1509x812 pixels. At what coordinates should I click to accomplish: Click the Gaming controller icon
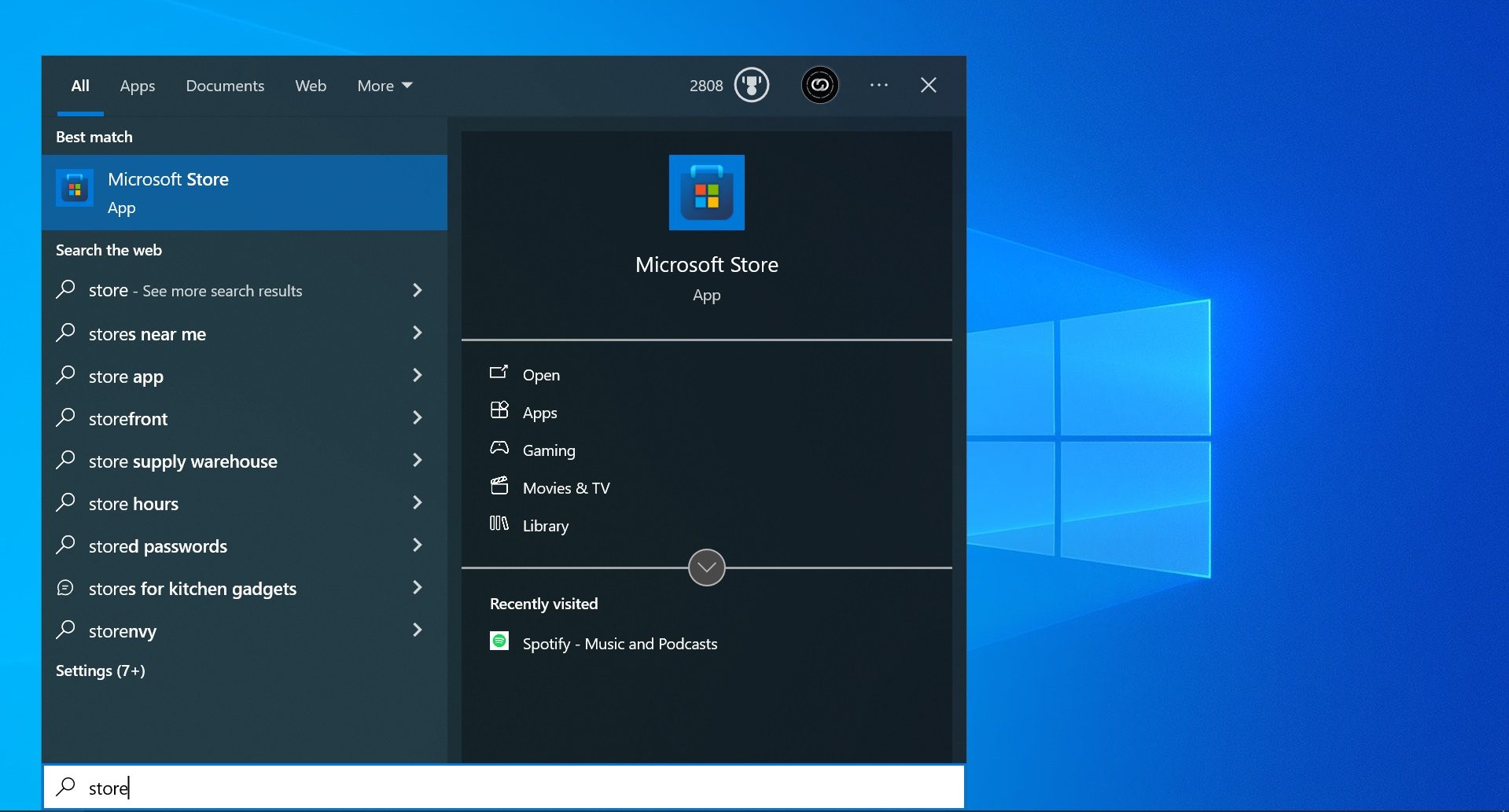[499, 447]
